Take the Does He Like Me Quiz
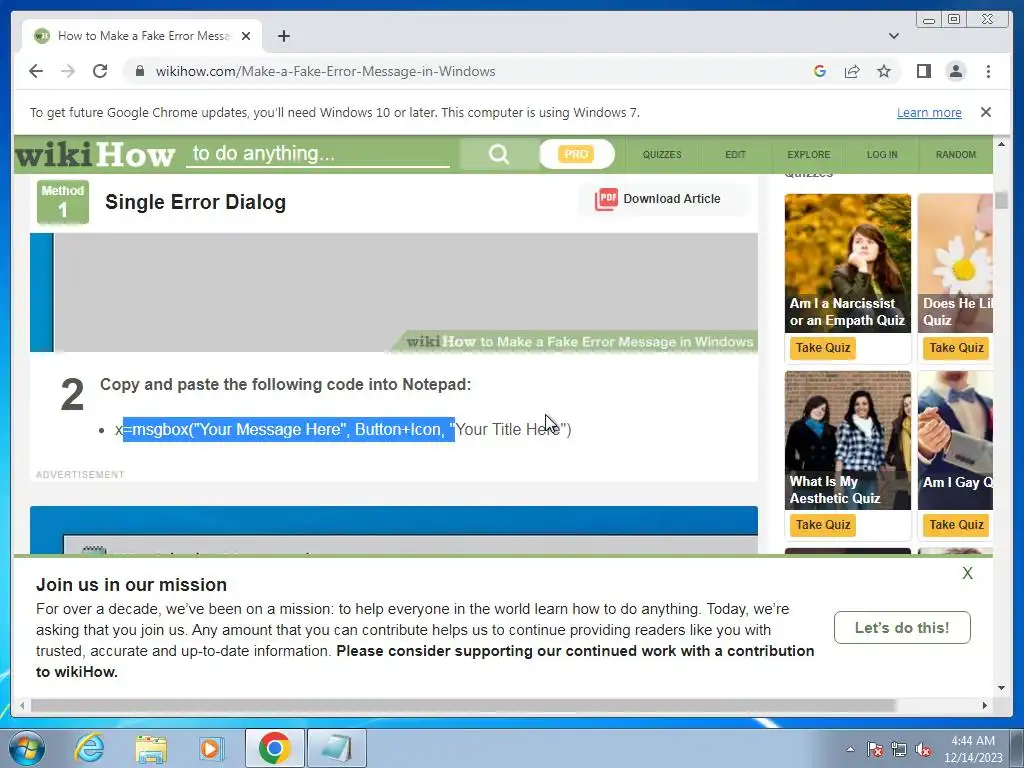 click(x=956, y=348)
